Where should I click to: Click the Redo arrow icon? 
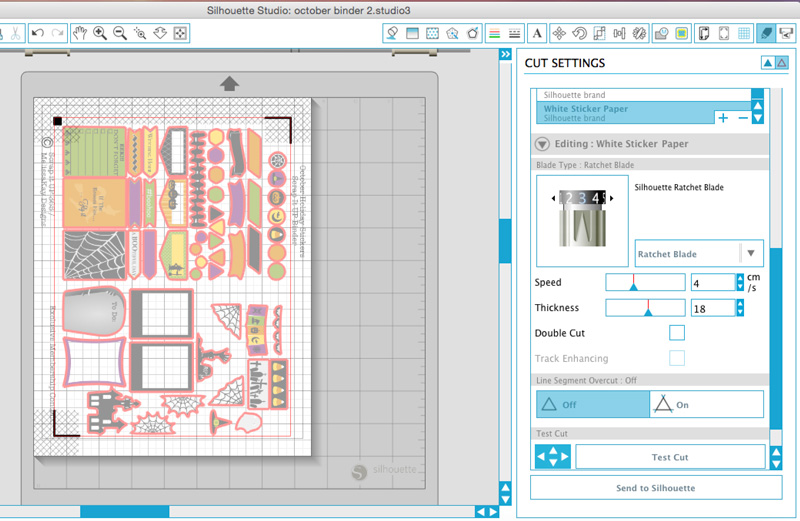point(58,34)
